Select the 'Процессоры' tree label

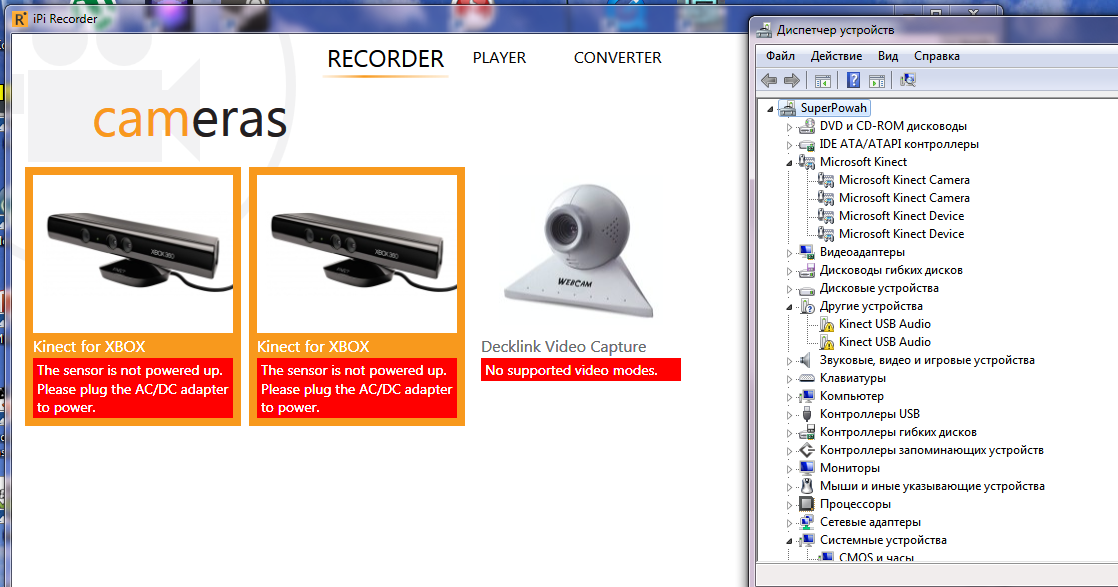(x=855, y=504)
